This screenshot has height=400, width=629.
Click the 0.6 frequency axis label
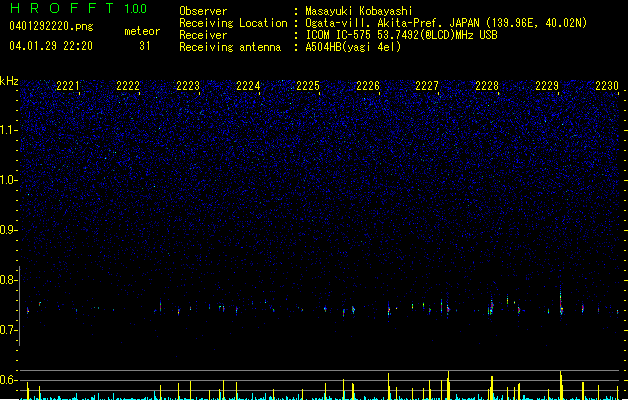[9, 380]
